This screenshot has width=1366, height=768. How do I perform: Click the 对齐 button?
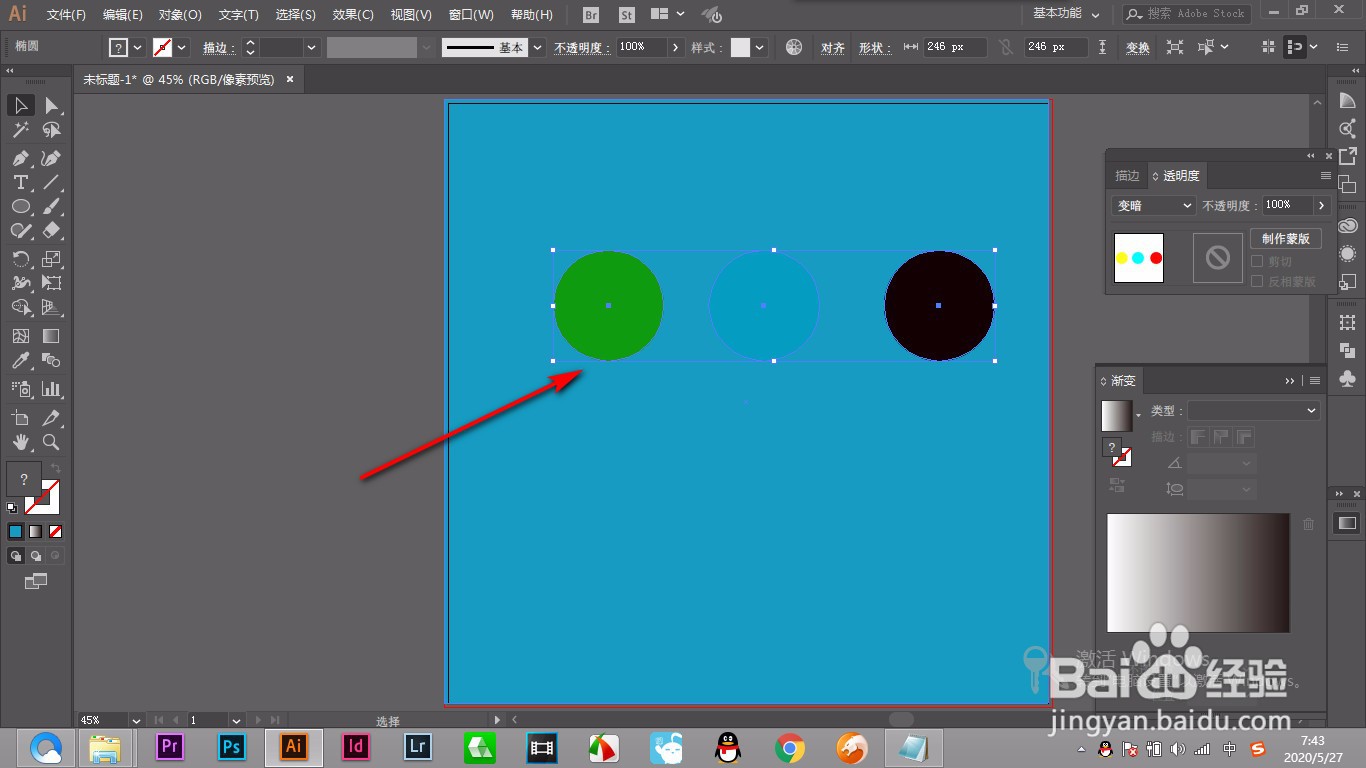[833, 48]
